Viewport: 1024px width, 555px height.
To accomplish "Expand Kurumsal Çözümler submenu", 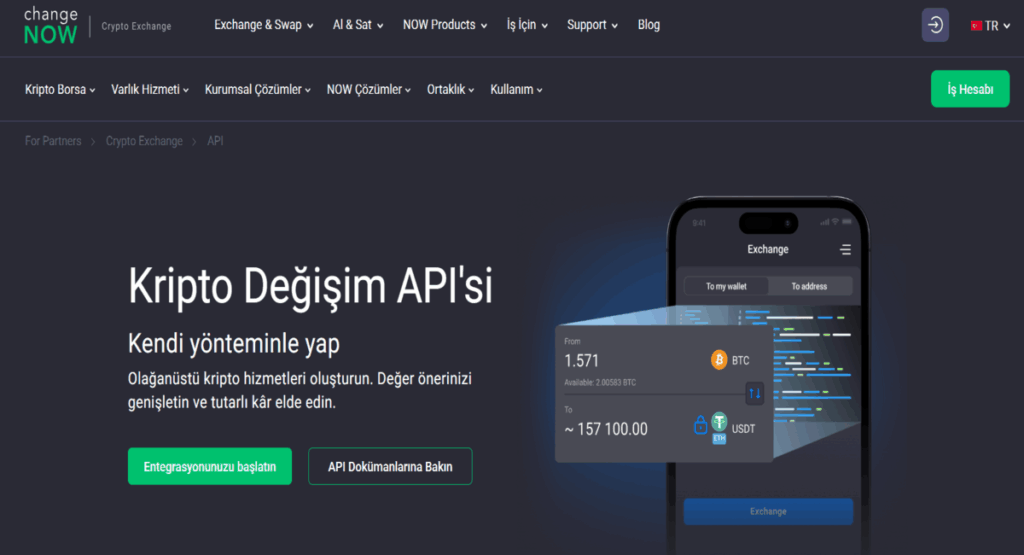I will coord(258,89).
